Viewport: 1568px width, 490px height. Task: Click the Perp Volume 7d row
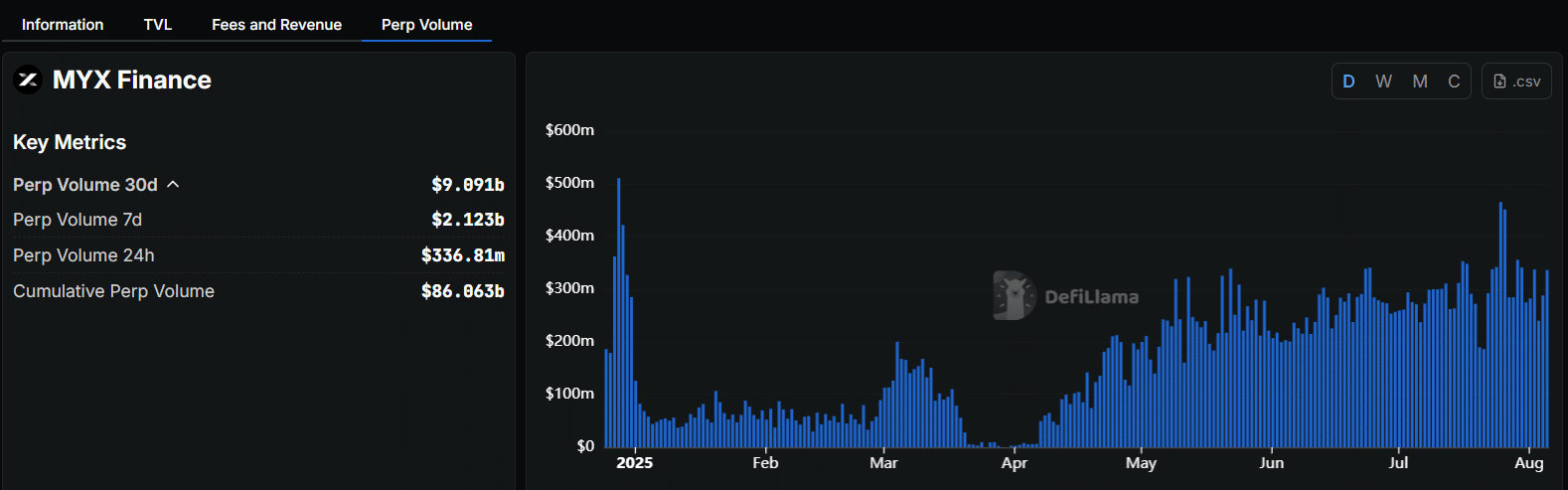pos(78,220)
